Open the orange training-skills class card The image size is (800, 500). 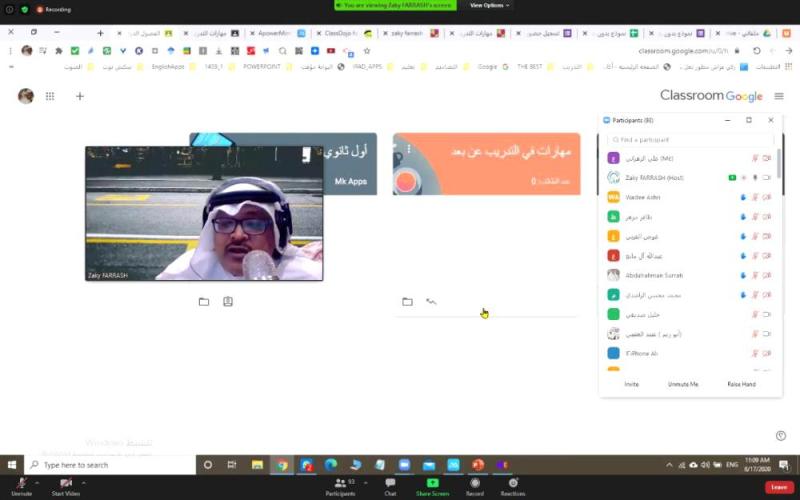(x=486, y=164)
